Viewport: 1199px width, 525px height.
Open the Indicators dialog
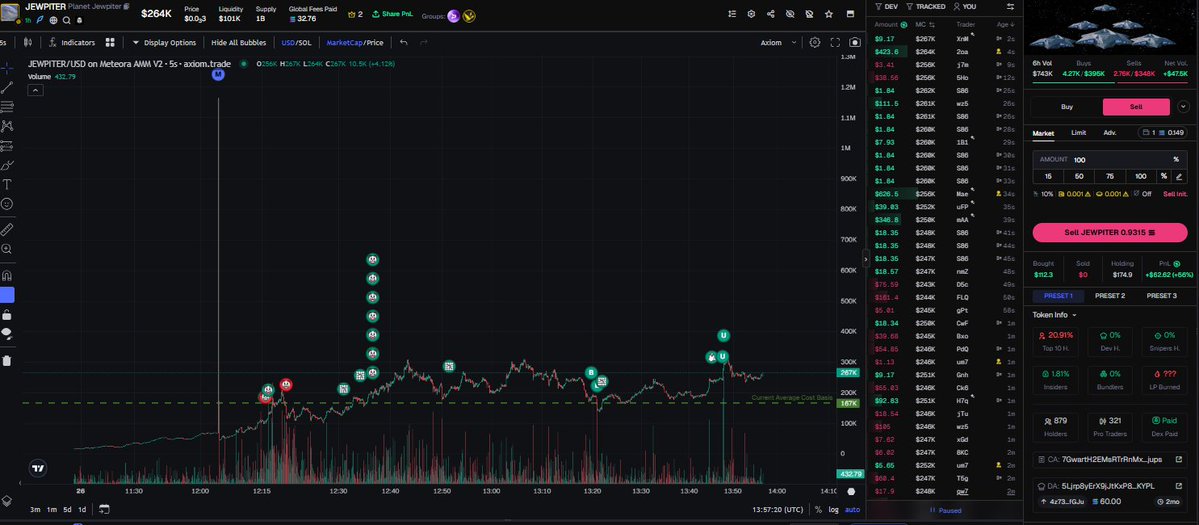click(72, 43)
